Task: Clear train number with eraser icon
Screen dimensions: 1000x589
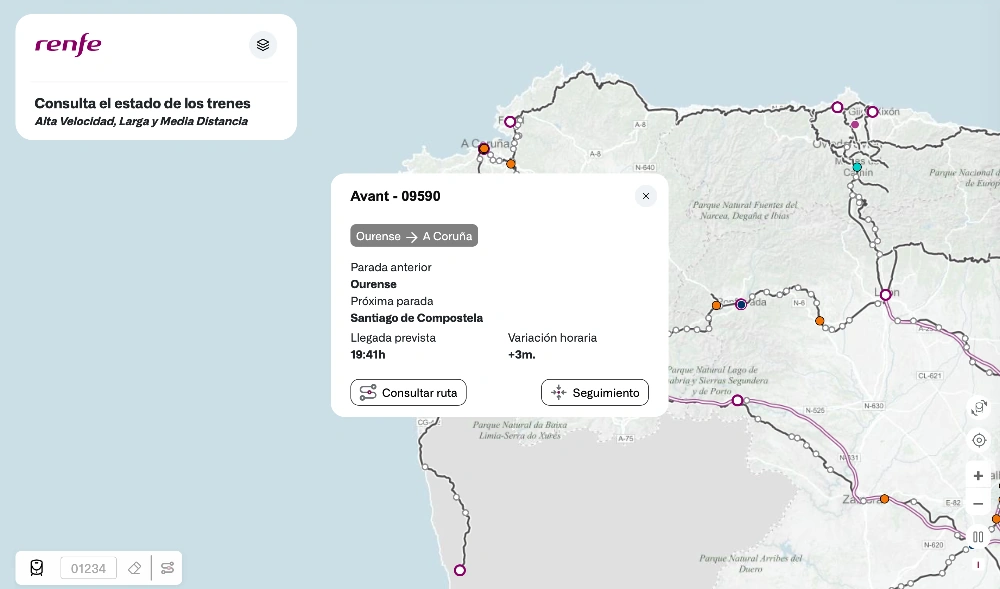Action: [x=135, y=568]
